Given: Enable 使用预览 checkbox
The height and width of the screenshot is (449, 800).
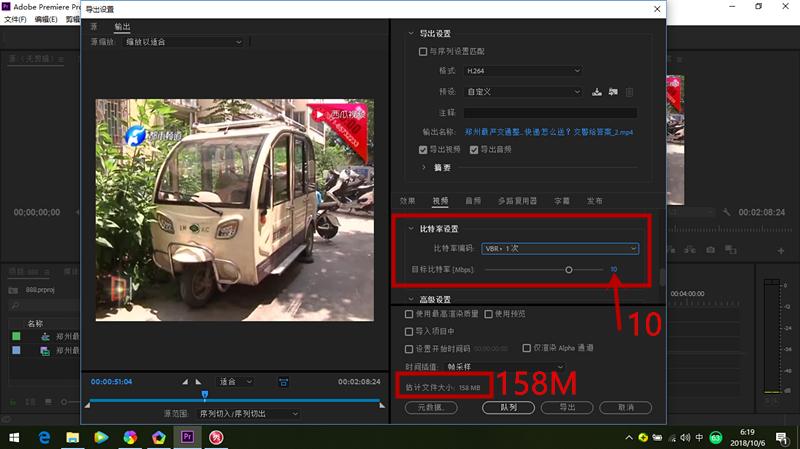Looking at the screenshot, I should pos(488,314).
